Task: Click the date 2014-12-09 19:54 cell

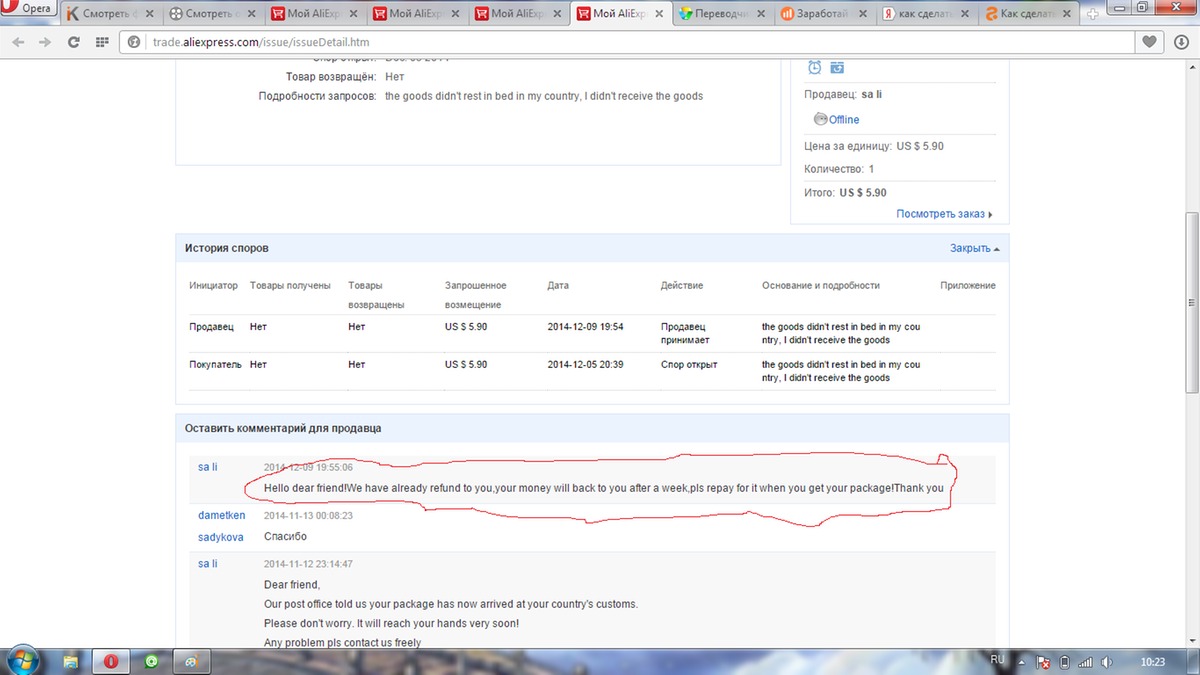Action: 586,327
